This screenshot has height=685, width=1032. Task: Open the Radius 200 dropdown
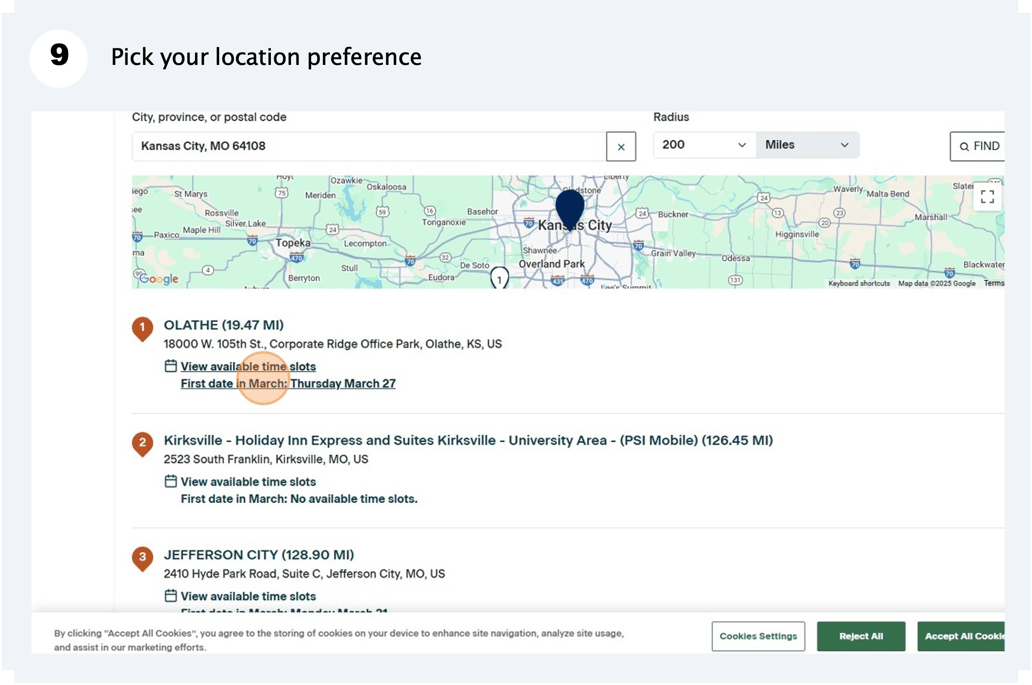(704, 145)
